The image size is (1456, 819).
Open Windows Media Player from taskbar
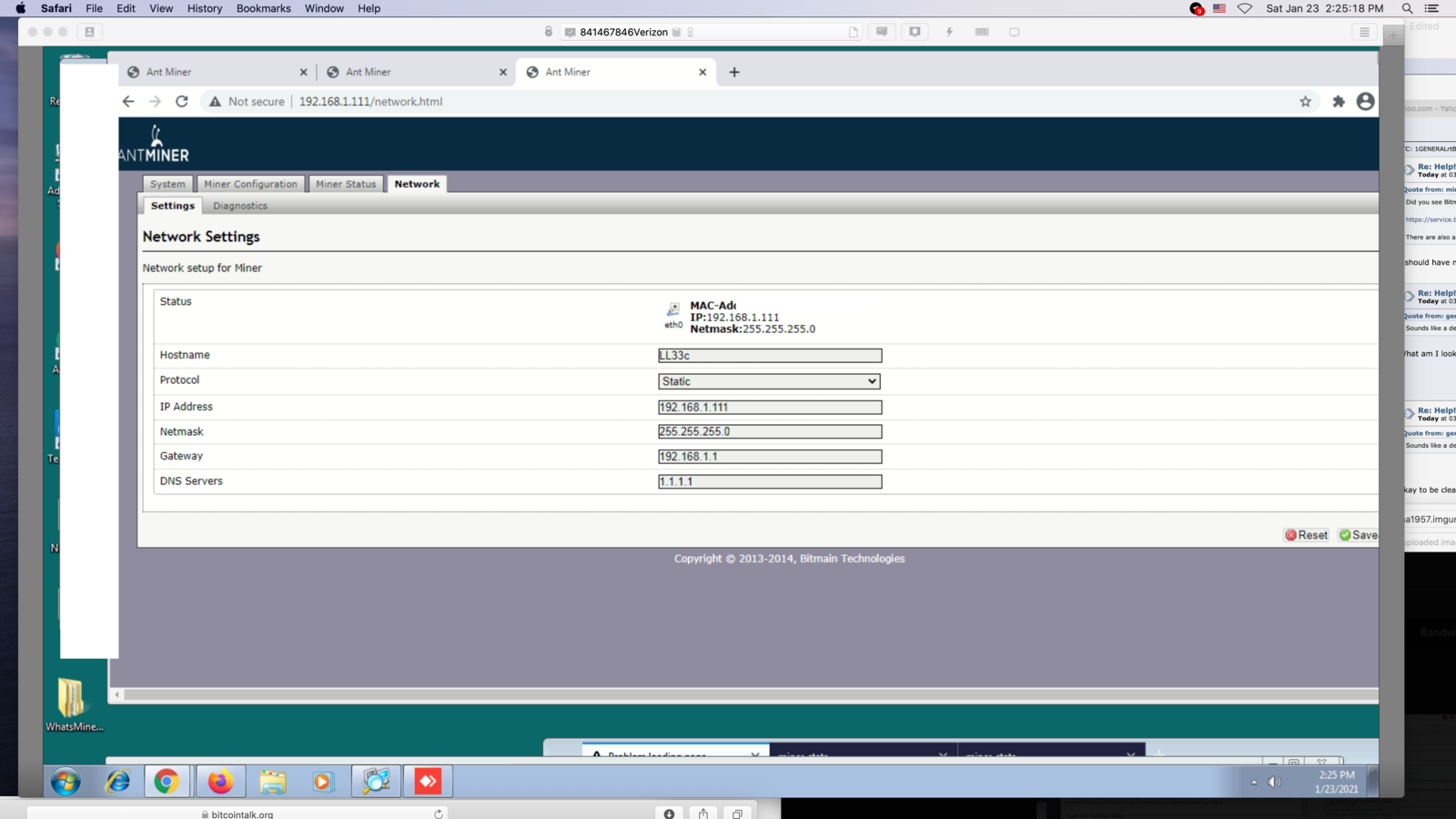point(323,782)
